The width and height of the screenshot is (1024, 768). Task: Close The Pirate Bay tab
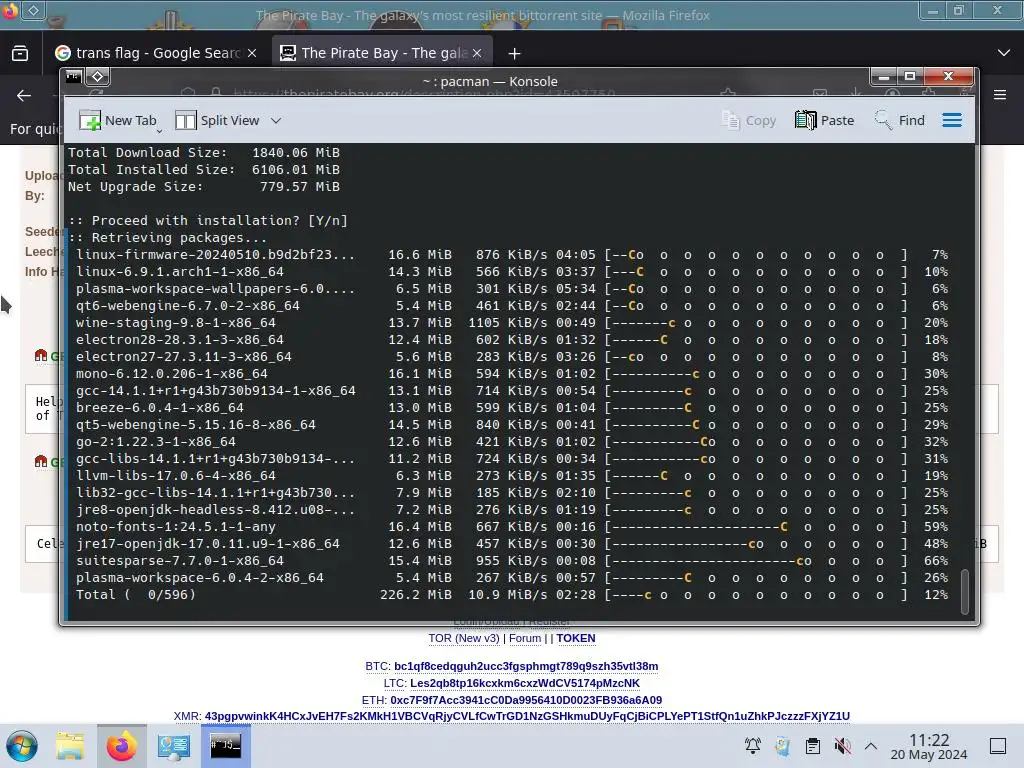point(477,53)
